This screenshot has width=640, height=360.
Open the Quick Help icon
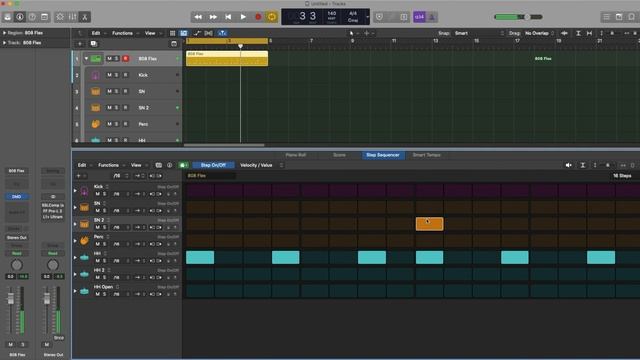(32, 17)
